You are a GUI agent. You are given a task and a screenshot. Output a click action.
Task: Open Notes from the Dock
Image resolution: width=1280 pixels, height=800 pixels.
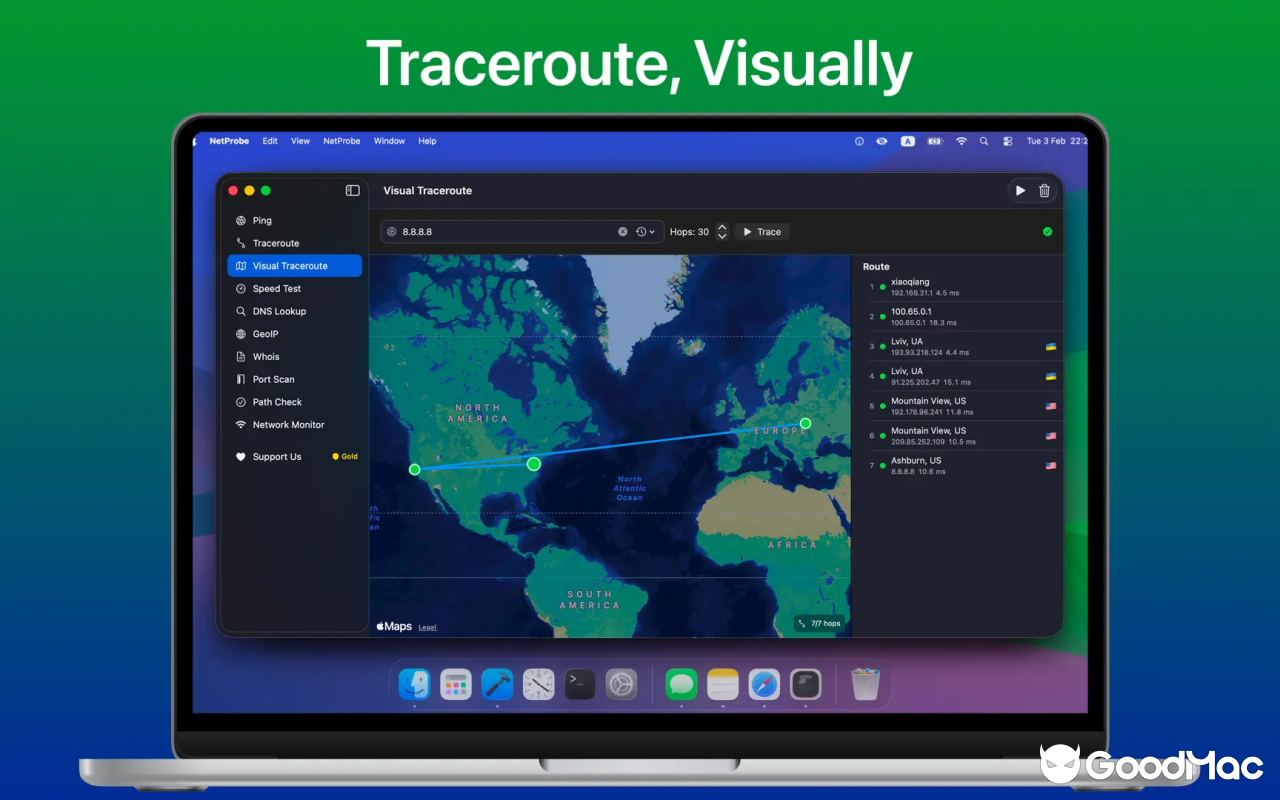point(723,684)
